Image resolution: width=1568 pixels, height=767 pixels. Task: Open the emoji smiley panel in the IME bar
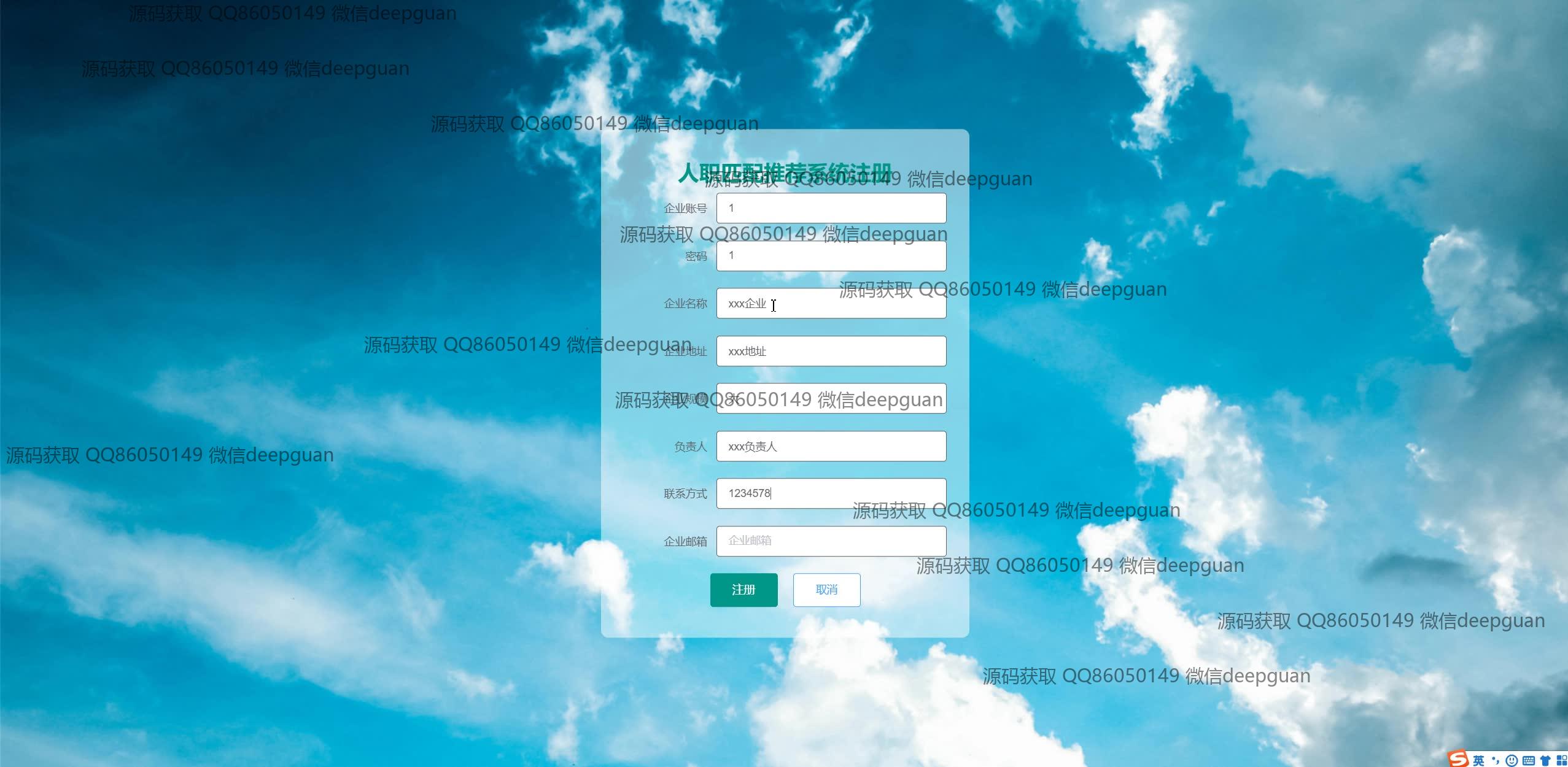coord(1512,761)
